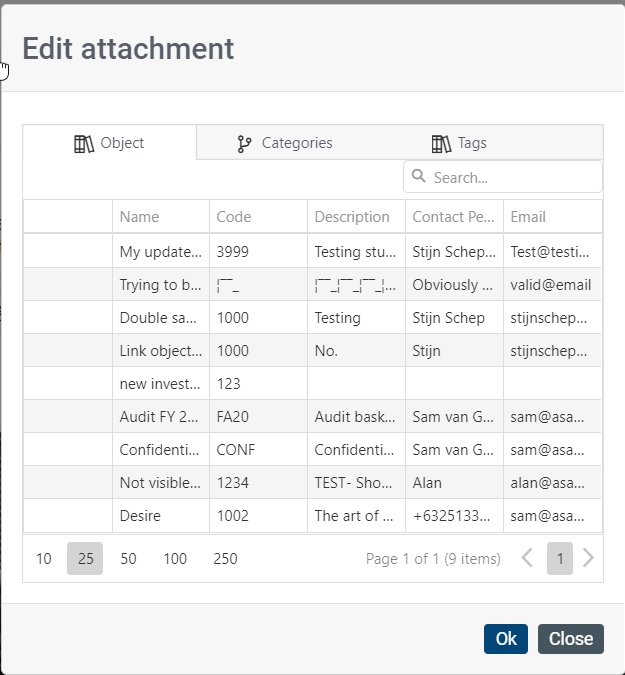Focus the Search input field
The width and height of the screenshot is (625, 675).
(503, 177)
